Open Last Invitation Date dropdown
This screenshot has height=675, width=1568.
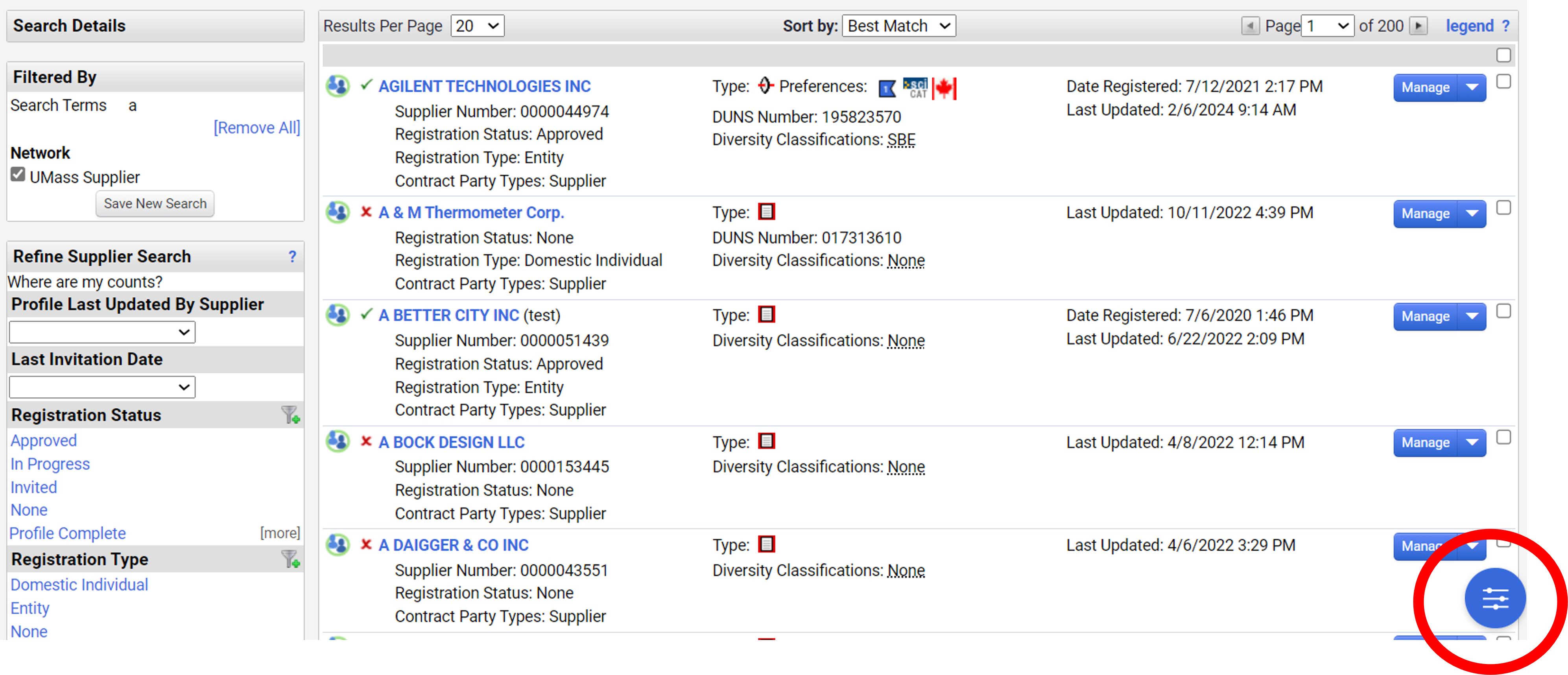coord(102,387)
